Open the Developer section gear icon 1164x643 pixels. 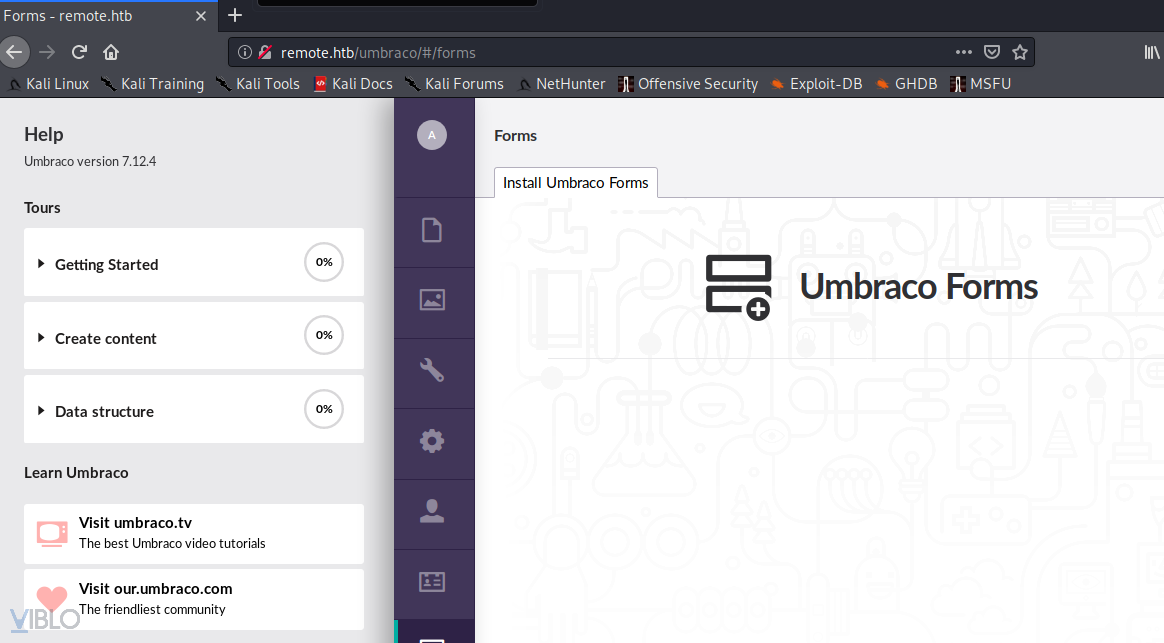[431, 441]
